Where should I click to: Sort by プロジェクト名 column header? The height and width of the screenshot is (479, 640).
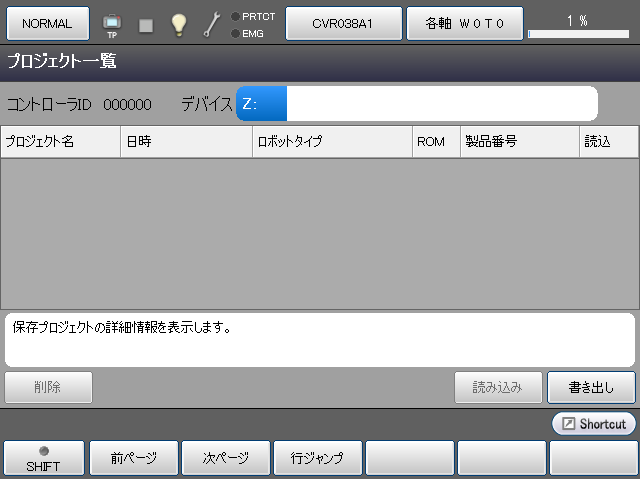click(x=60, y=142)
